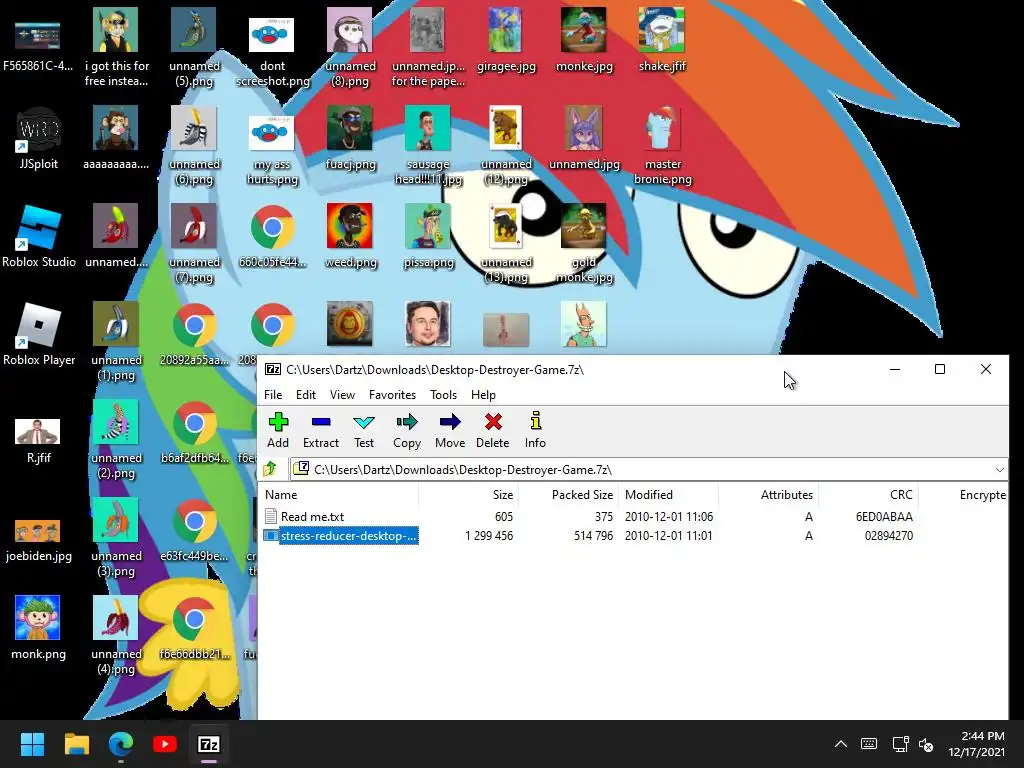Sort file list by Size column
Image resolution: width=1024 pixels, height=768 pixels.
(469, 495)
